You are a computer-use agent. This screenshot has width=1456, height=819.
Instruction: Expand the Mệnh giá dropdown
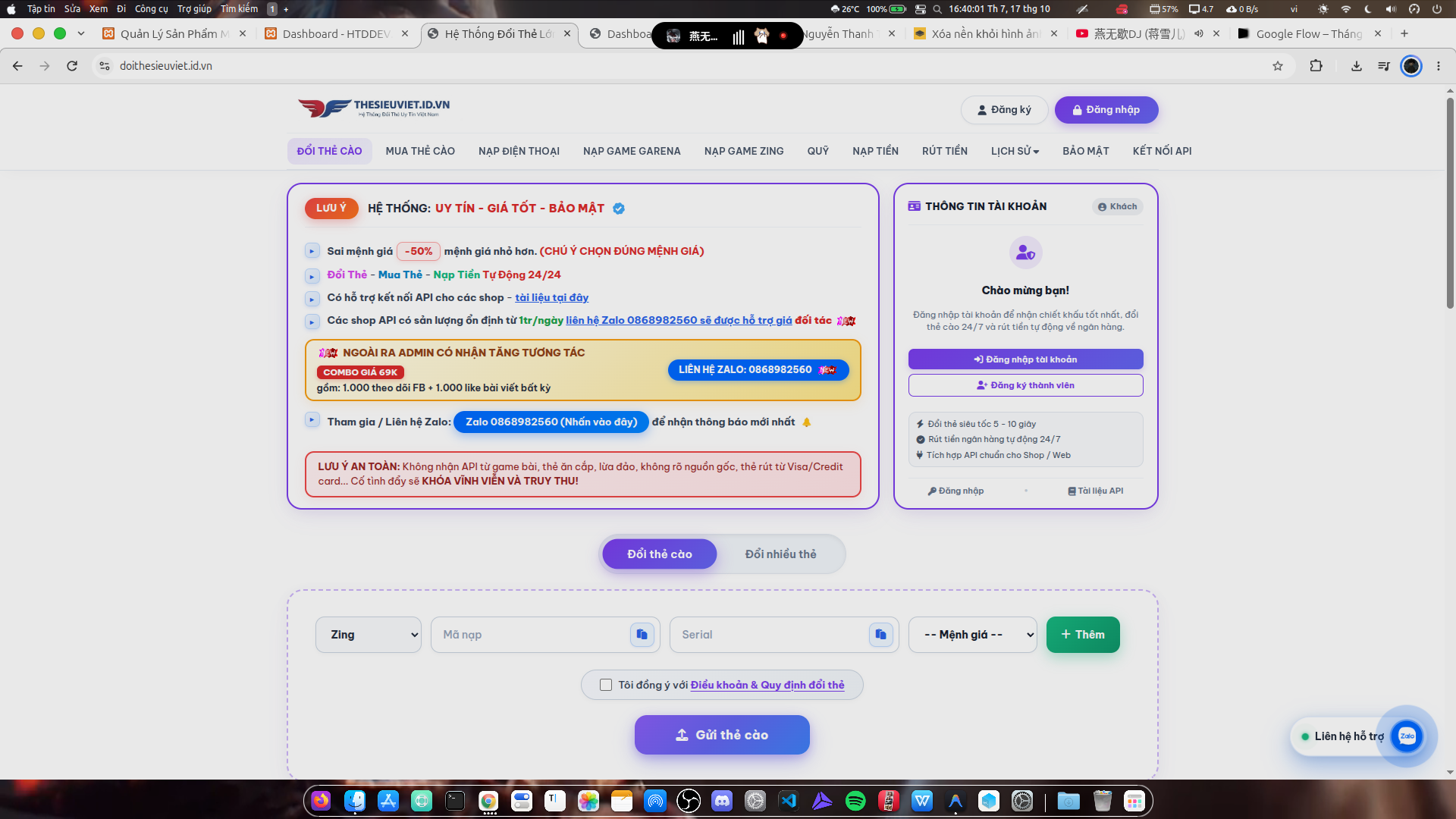coord(973,635)
